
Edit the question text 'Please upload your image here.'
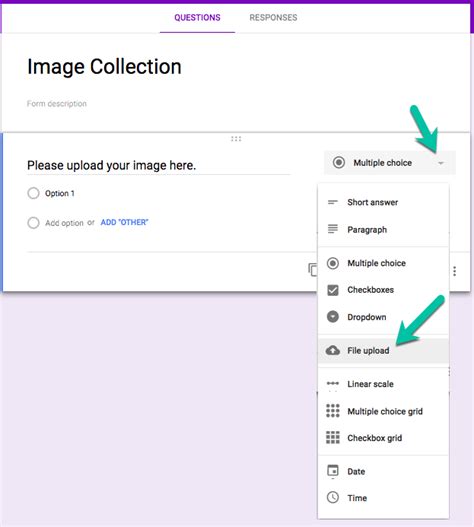click(159, 165)
